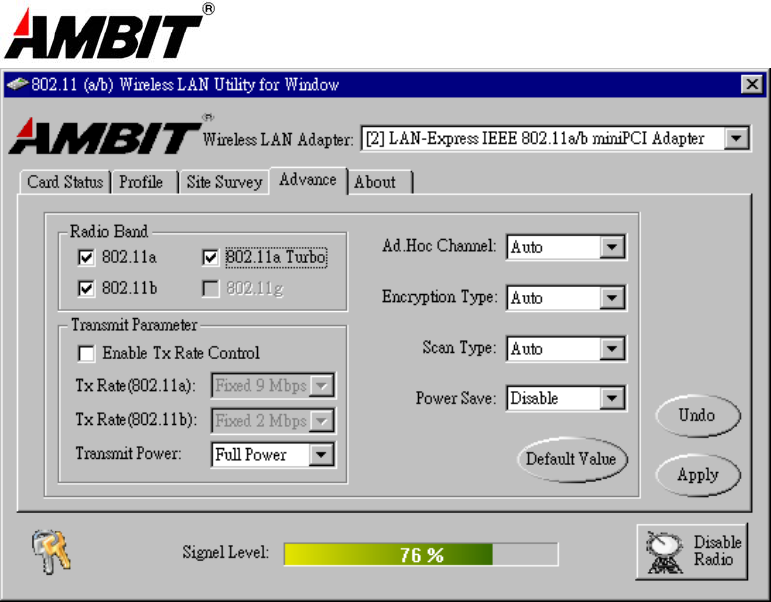Click the Undo button
The width and height of the screenshot is (771, 602).
click(697, 416)
